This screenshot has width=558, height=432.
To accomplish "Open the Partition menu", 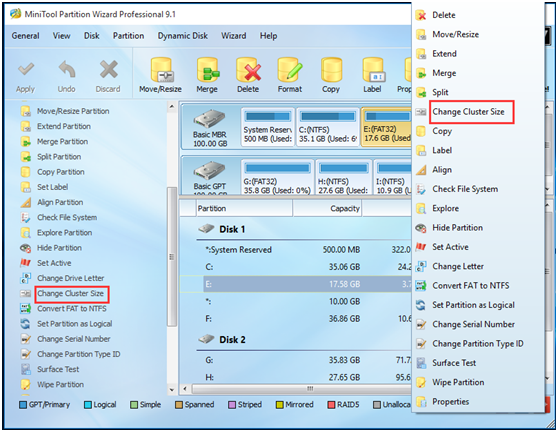I will 128,36.
